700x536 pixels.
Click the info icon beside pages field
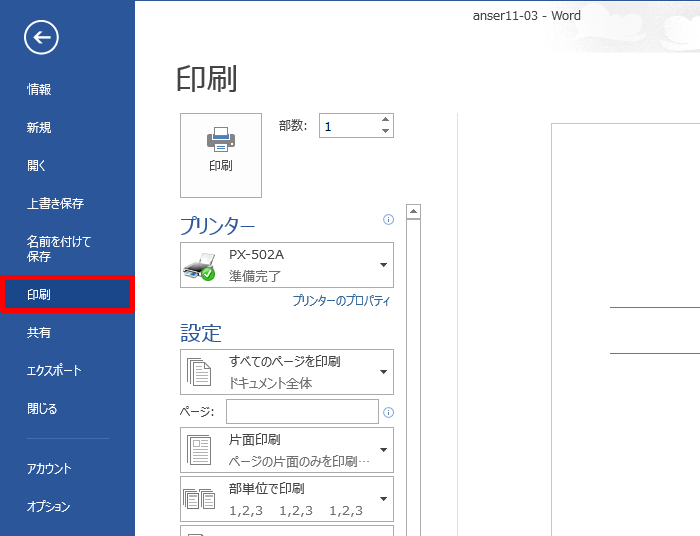(388, 412)
